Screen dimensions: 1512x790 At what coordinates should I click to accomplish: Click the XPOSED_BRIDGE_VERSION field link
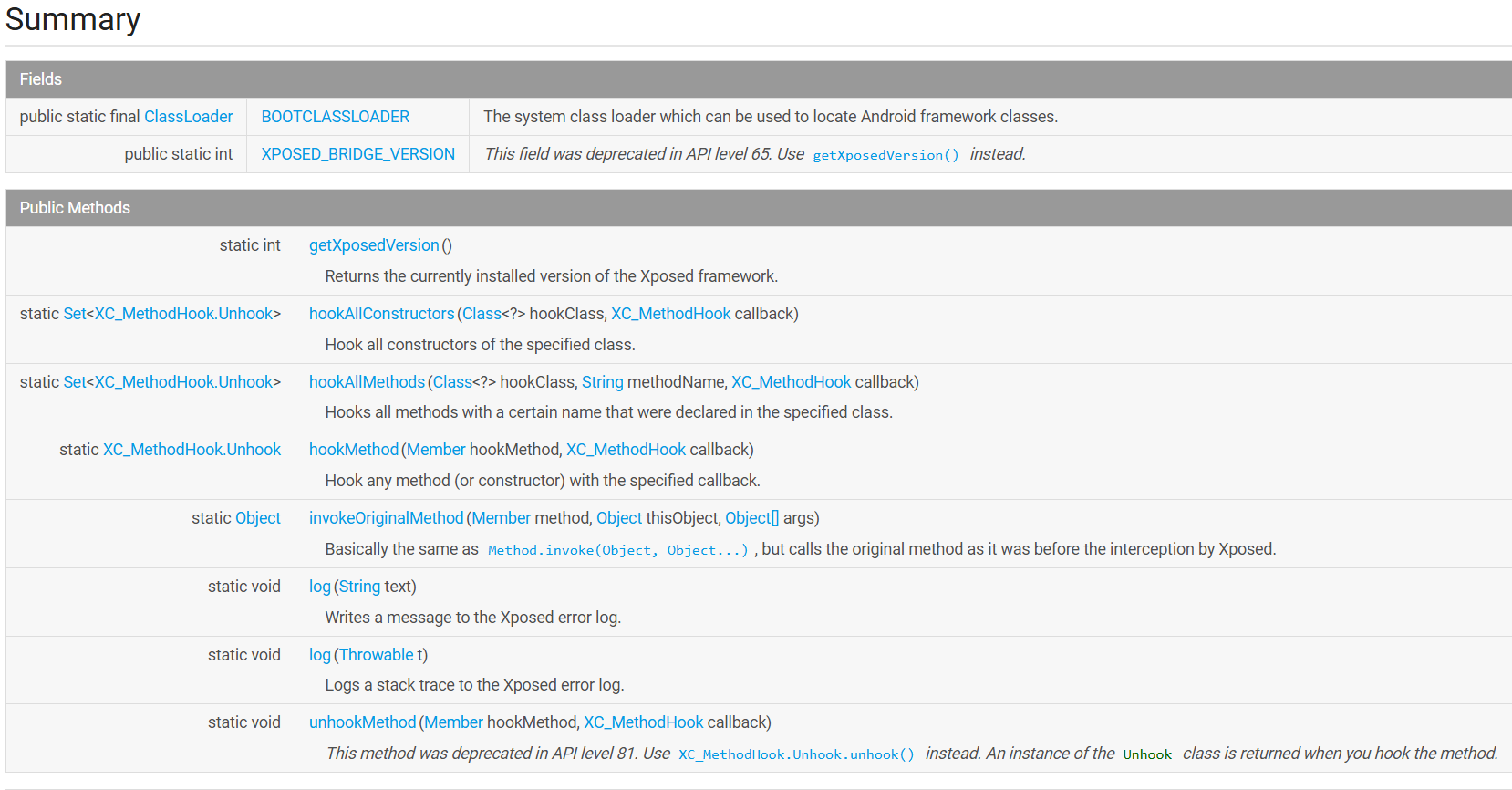[357, 154]
